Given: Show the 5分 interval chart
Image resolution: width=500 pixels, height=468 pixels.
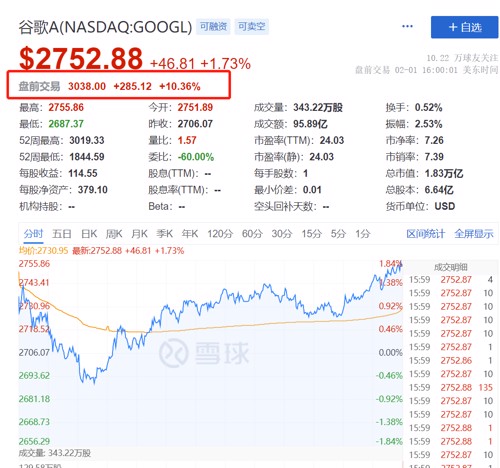Looking at the screenshot, I should 338,234.
